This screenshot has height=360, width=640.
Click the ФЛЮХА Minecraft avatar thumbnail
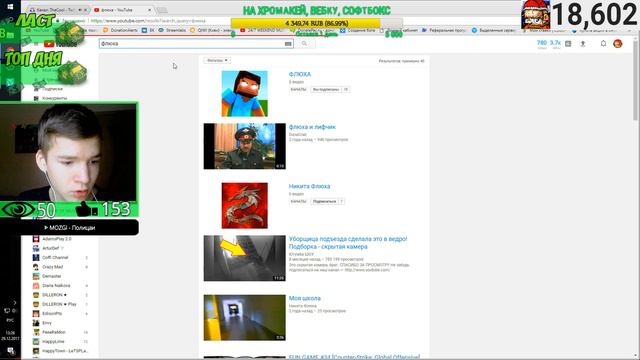[x=244, y=93]
